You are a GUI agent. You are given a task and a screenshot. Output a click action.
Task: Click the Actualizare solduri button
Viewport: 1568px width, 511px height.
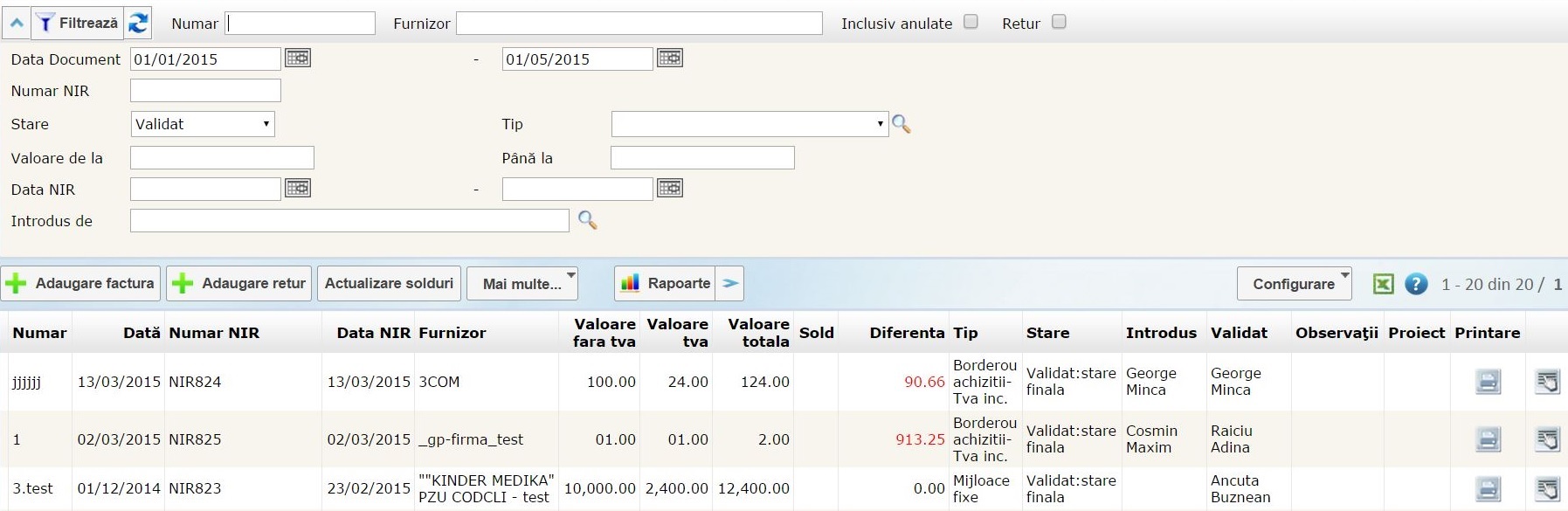389,284
